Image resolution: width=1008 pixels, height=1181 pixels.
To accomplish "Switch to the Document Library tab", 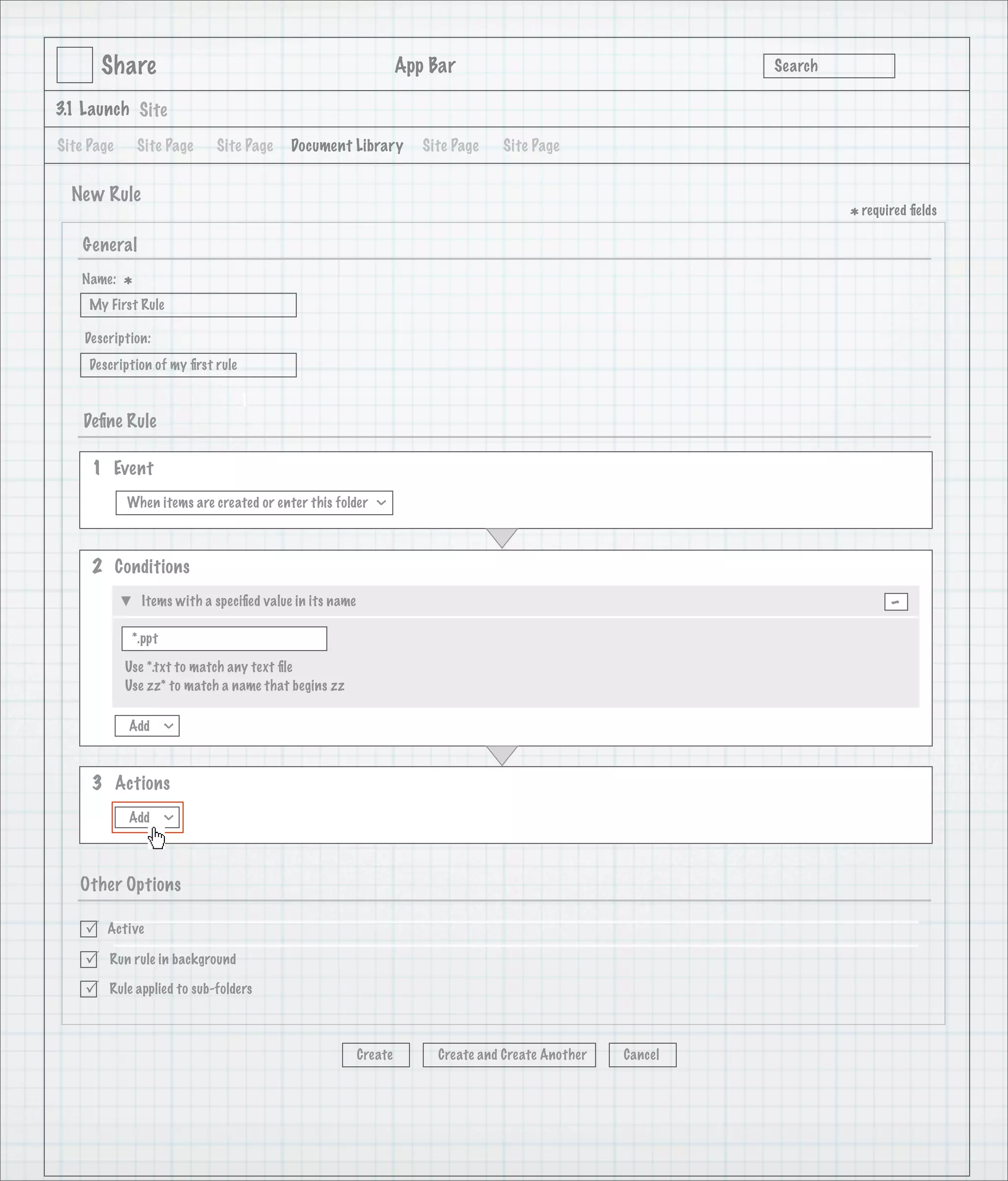I will pyautogui.click(x=346, y=146).
